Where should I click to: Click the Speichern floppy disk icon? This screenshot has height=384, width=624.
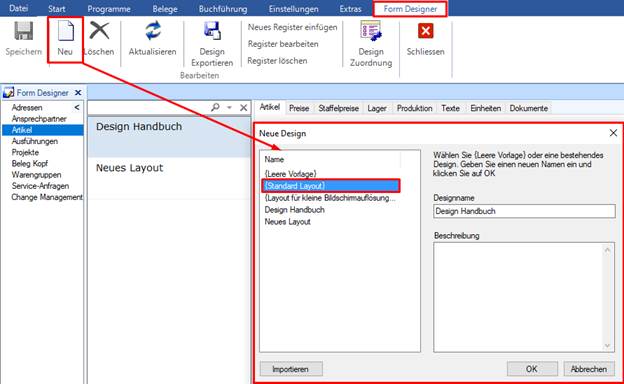coord(23,31)
